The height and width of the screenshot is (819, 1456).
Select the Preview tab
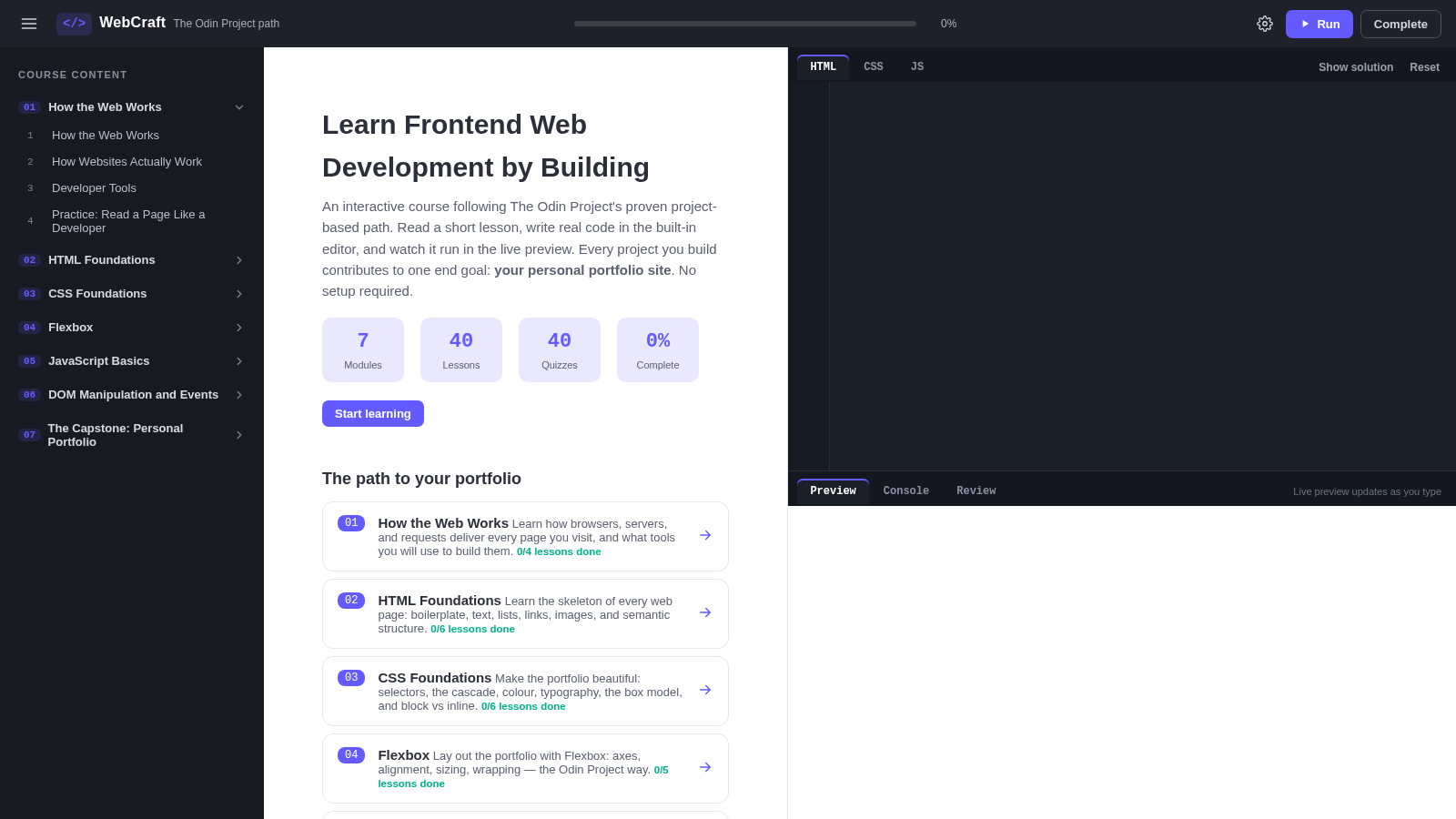click(833, 491)
